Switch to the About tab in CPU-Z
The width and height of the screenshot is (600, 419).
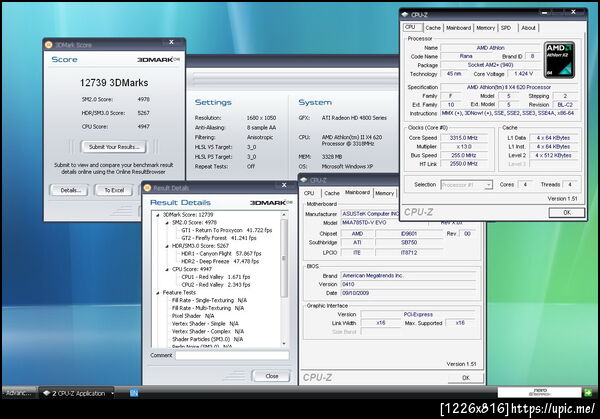[x=528, y=28]
